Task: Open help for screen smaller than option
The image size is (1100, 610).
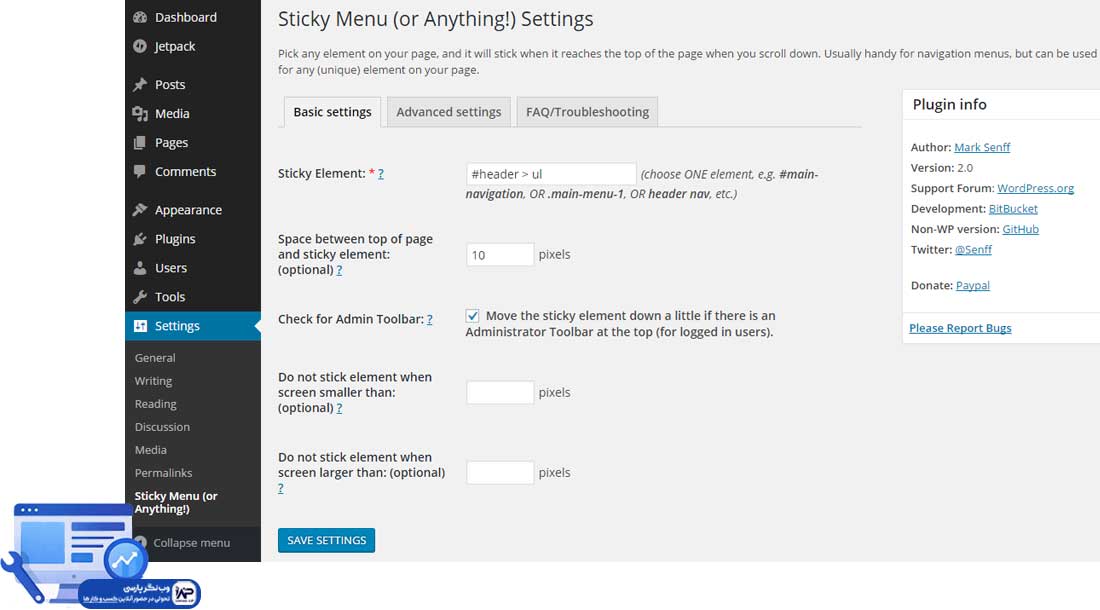Action: (x=339, y=408)
